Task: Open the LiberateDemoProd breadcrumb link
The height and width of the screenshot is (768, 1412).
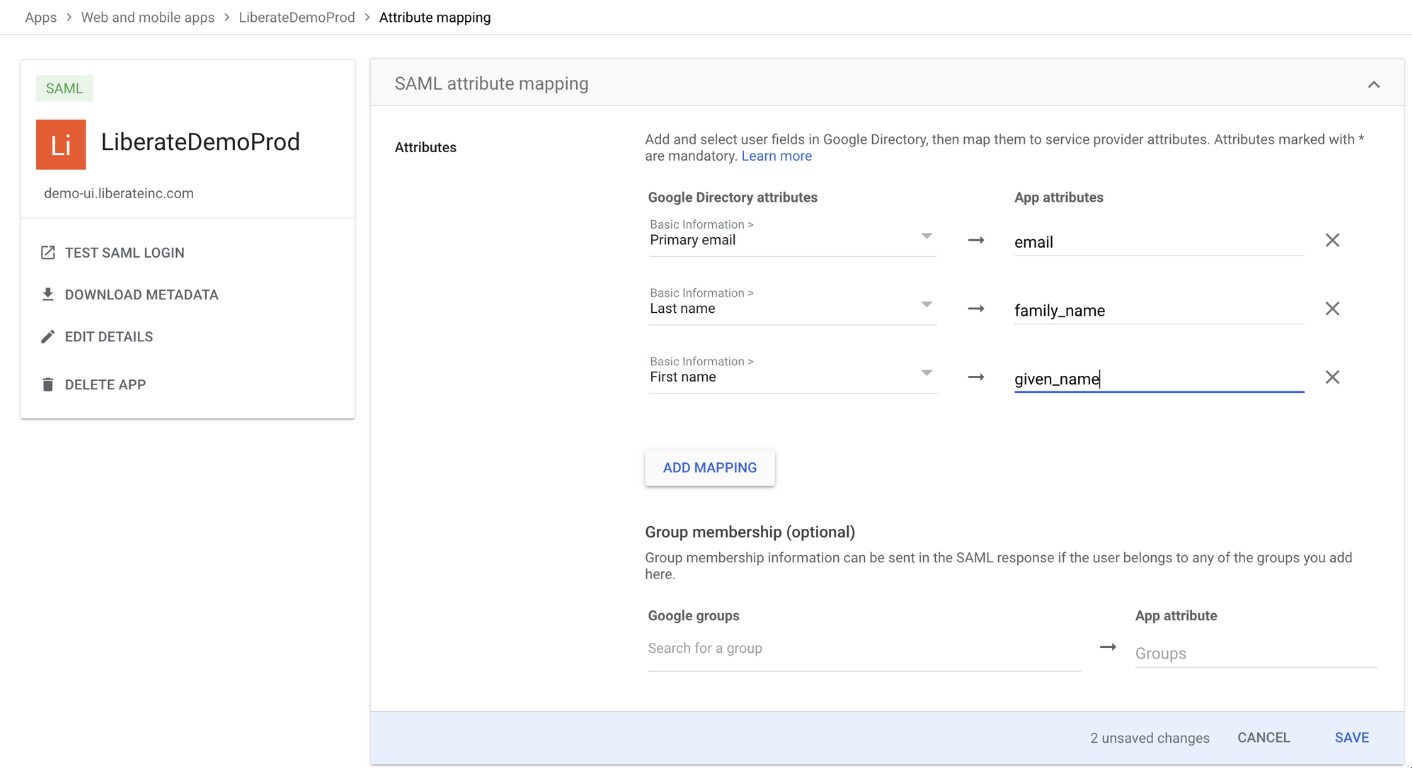Action: [x=297, y=17]
